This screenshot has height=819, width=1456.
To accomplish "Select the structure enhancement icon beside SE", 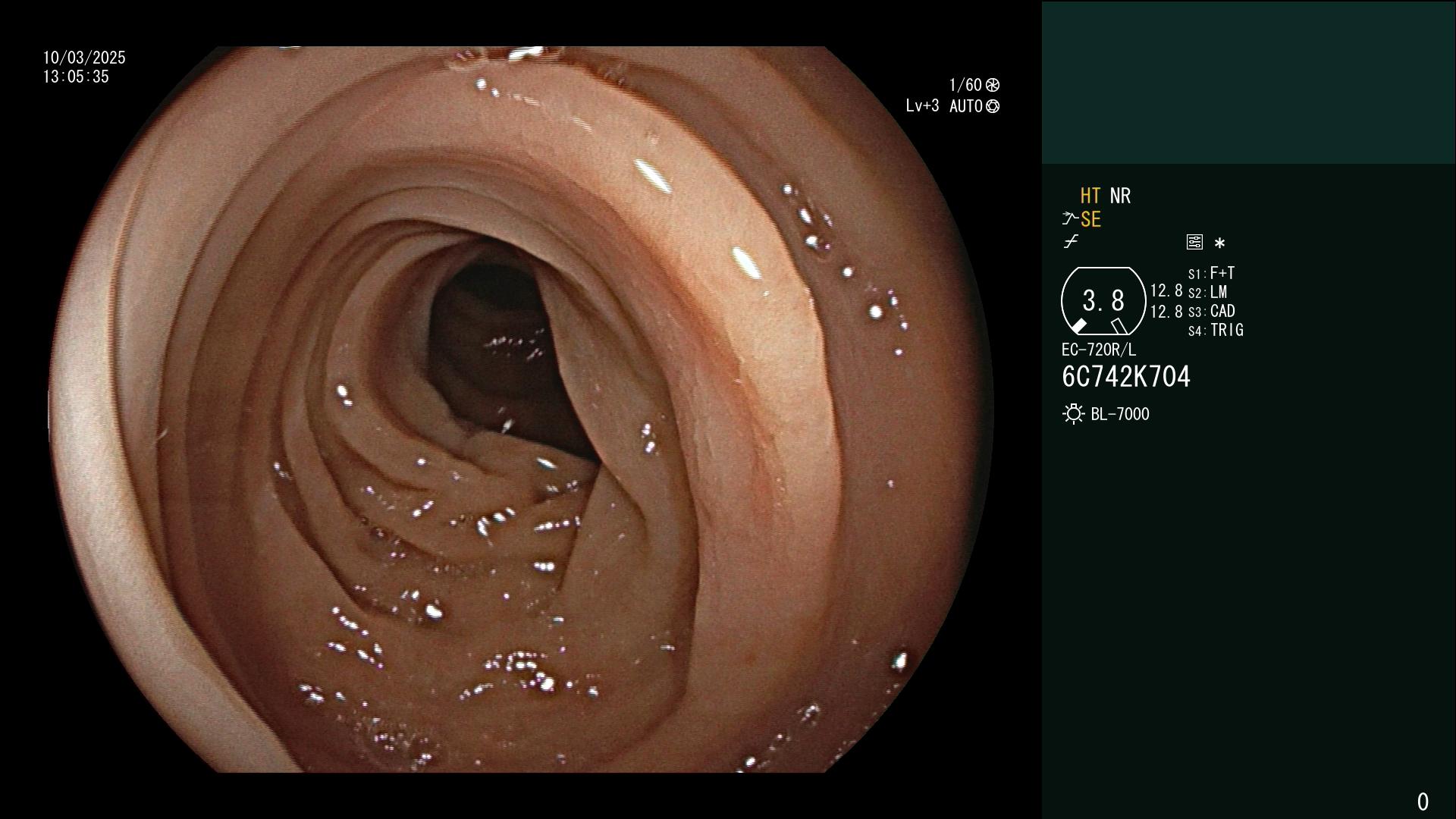I will pyautogui.click(x=1070, y=219).
